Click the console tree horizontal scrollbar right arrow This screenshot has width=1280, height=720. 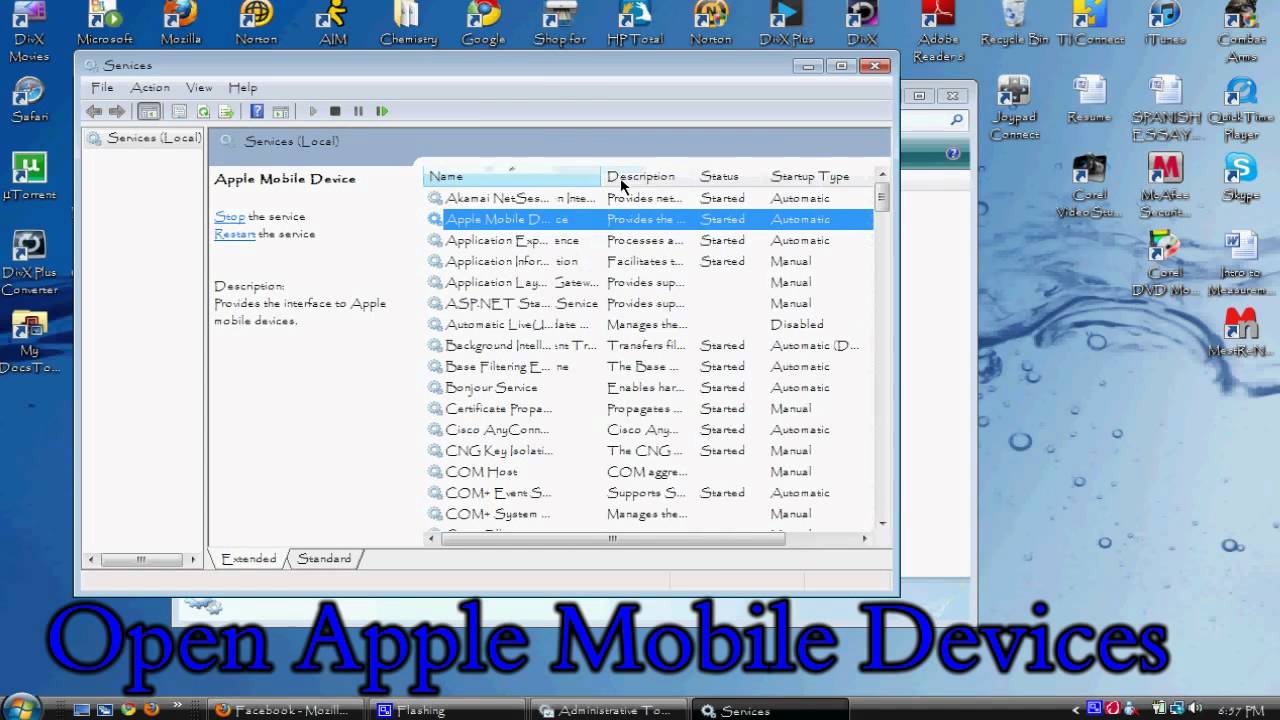pos(194,559)
